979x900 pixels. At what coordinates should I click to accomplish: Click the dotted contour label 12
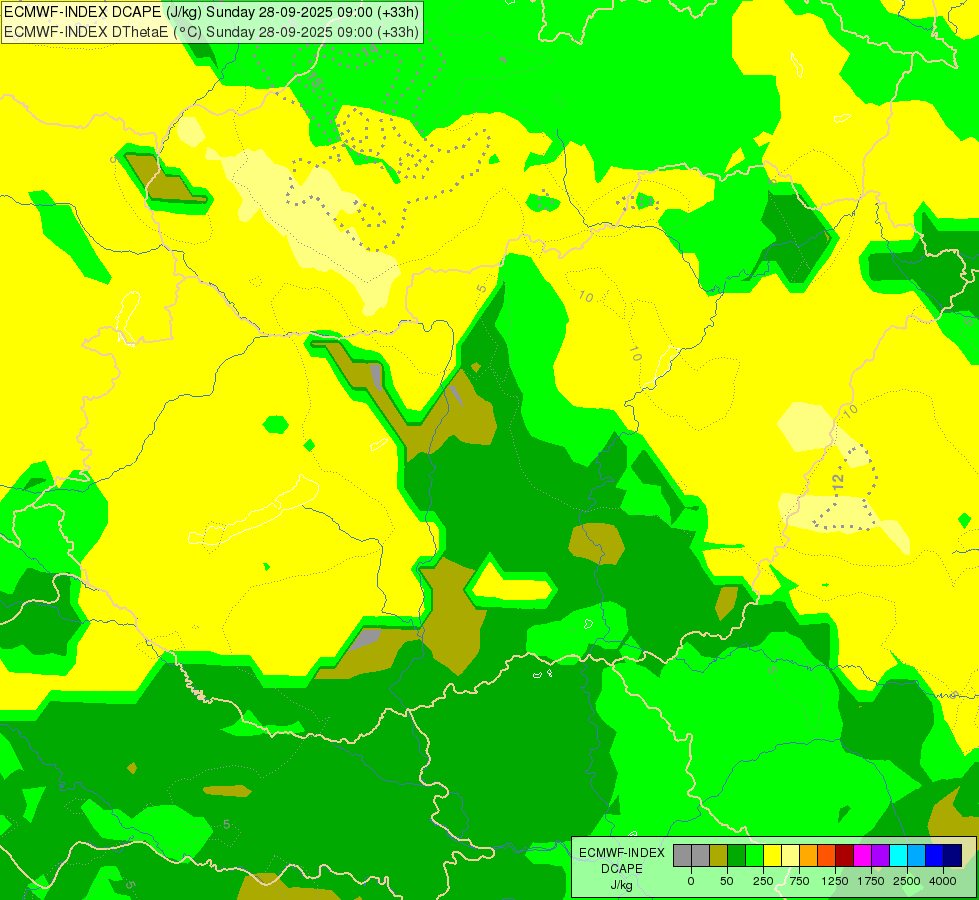coord(838,482)
